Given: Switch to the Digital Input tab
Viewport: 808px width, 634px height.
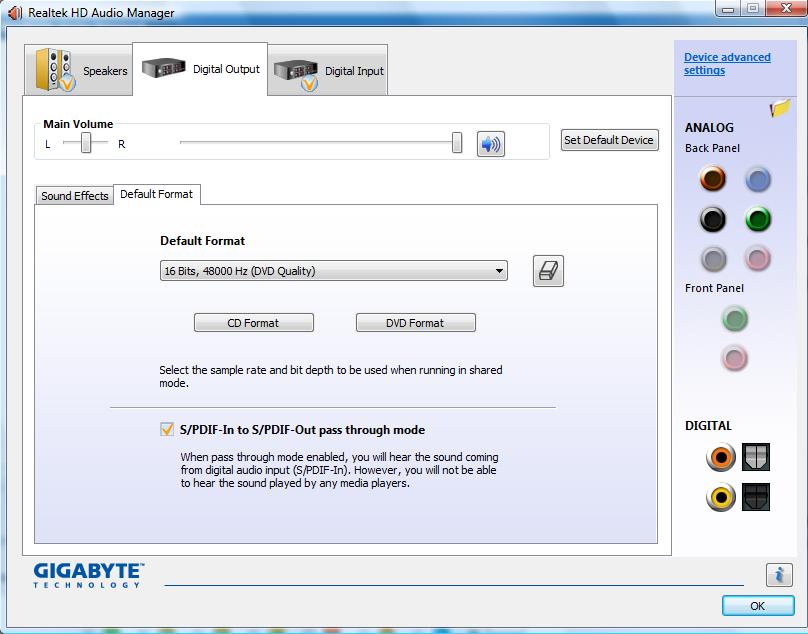Looking at the screenshot, I should (328, 71).
